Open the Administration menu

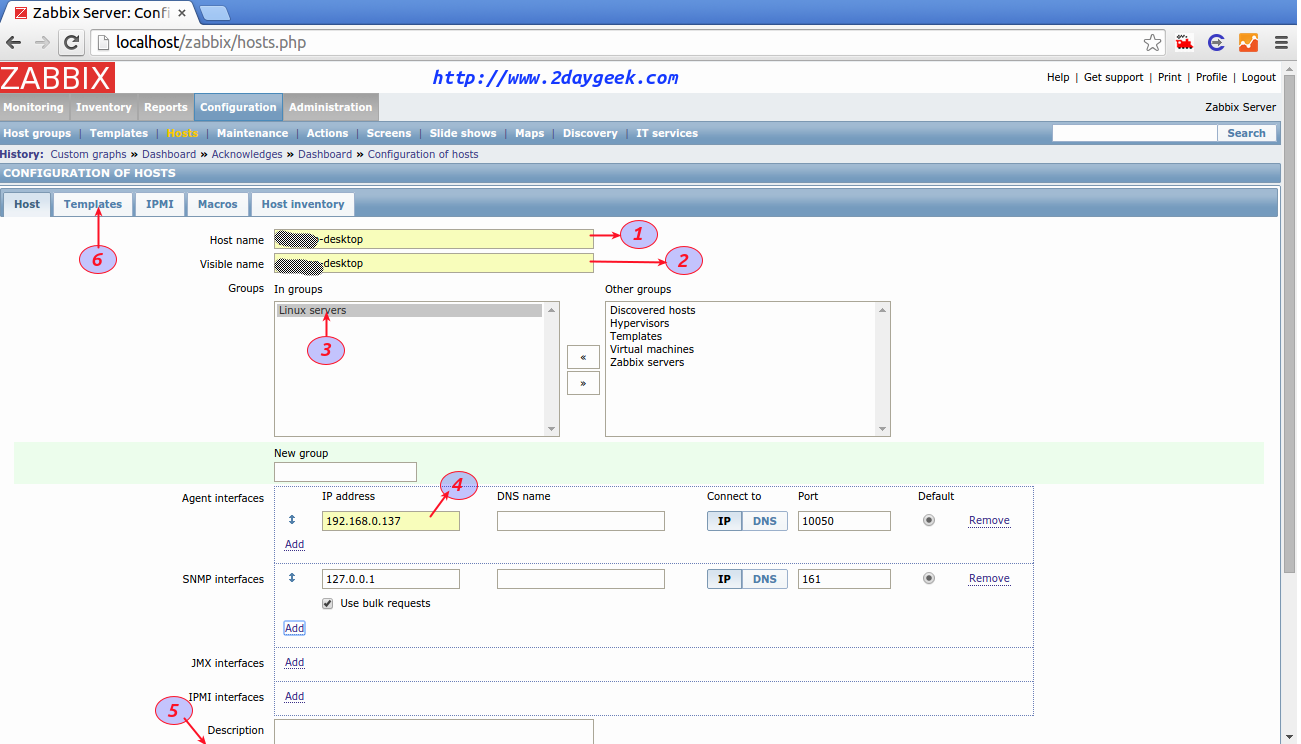click(331, 107)
